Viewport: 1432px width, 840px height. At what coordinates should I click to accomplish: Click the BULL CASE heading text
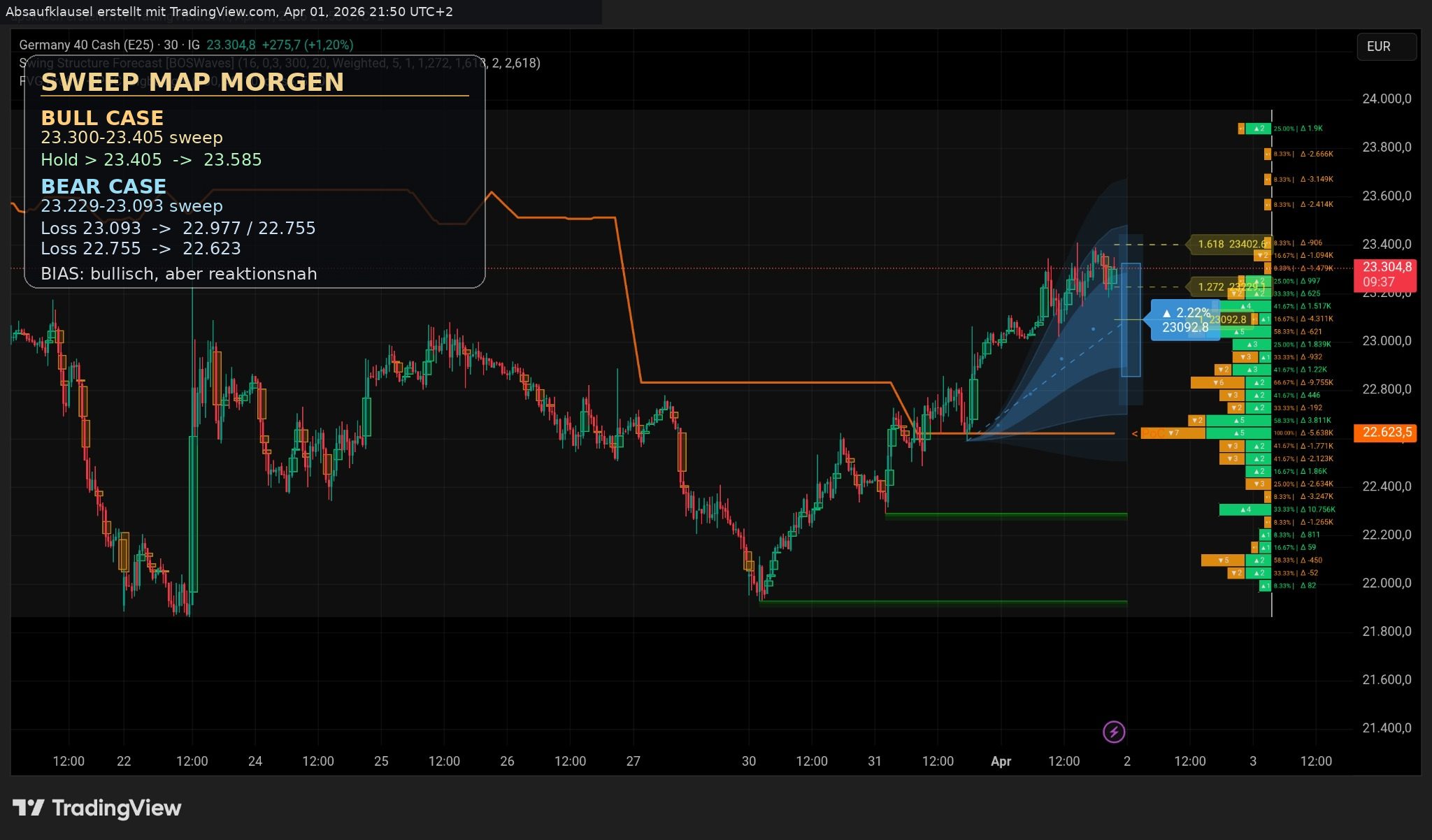click(x=102, y=117)
